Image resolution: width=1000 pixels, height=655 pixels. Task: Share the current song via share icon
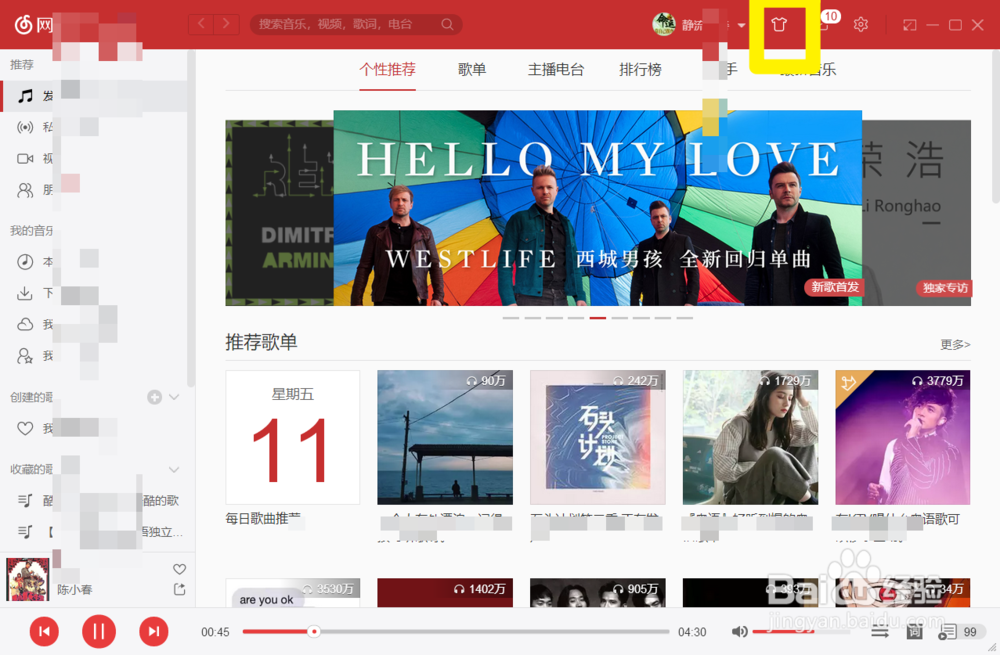tap(180, 589)
